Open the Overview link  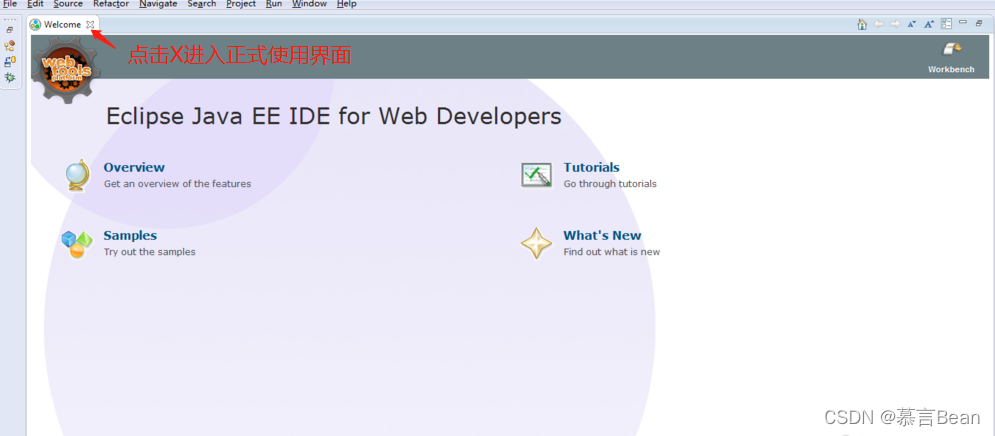[x=134, y=168]
